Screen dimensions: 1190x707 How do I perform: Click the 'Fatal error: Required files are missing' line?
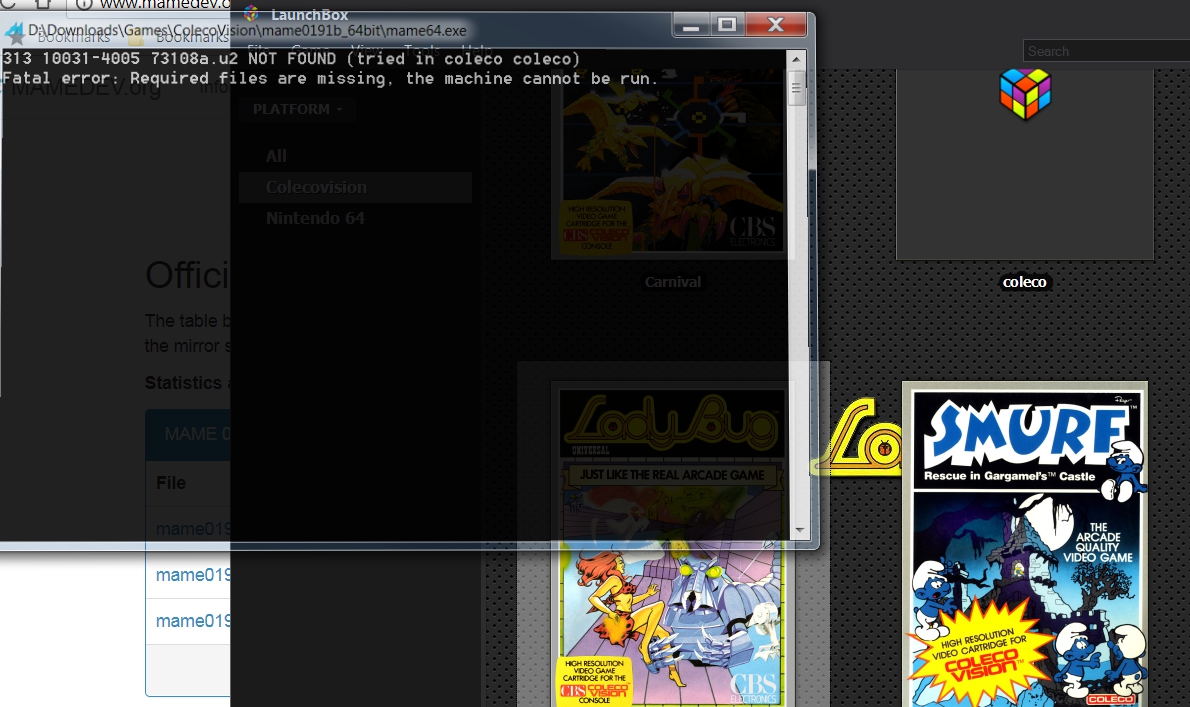[330, 79]
